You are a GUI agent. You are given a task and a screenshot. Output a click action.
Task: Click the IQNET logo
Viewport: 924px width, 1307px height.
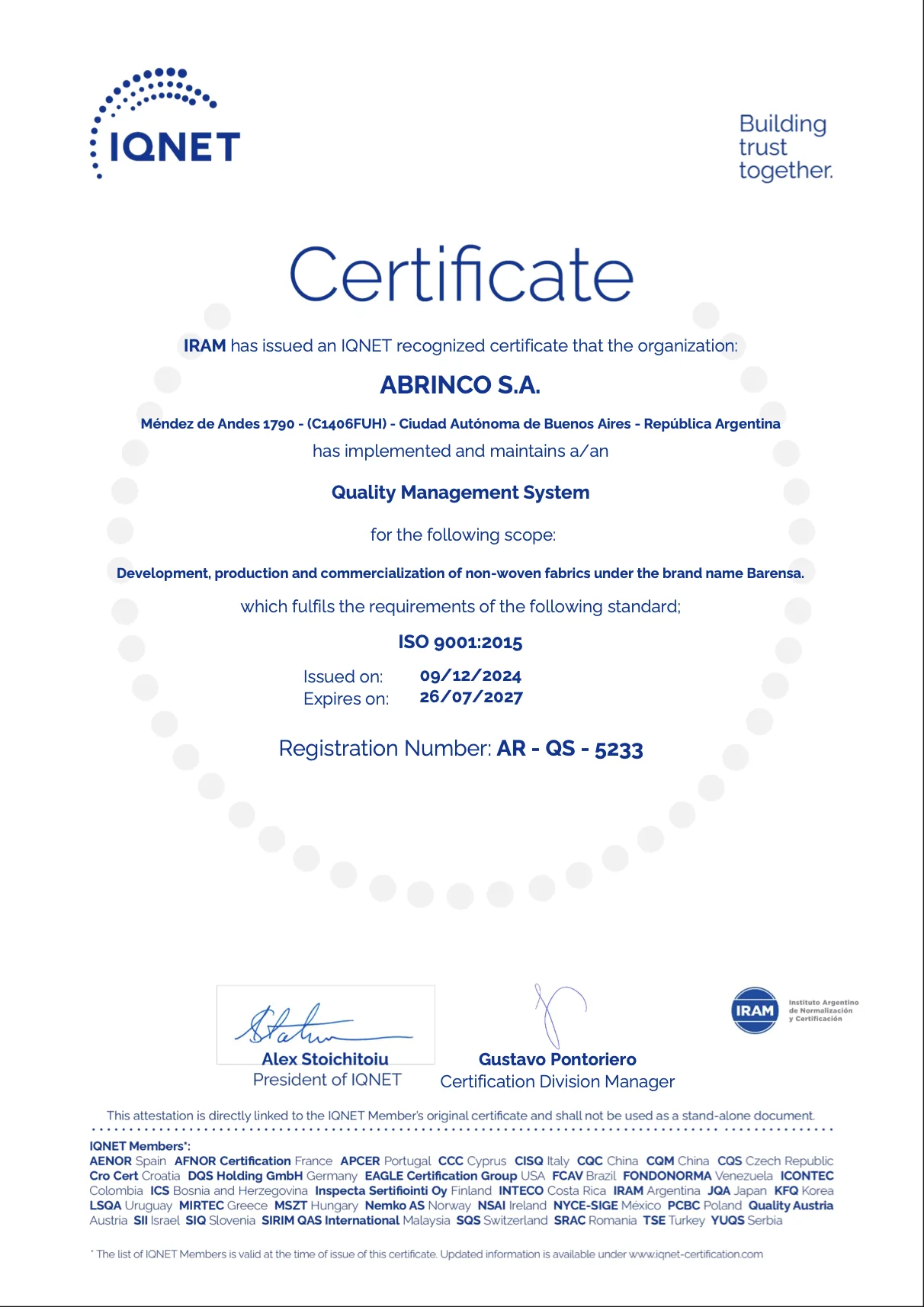coord(165,124)
